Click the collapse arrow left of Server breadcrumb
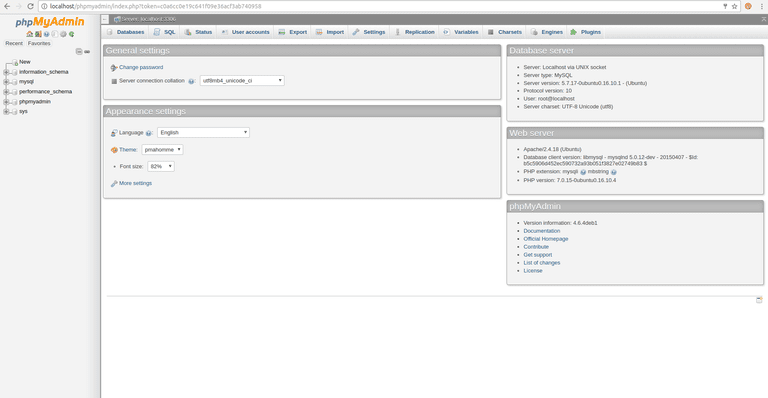This screenshot has height=398, width=768. pyautogui.click(x=105, y=19)
